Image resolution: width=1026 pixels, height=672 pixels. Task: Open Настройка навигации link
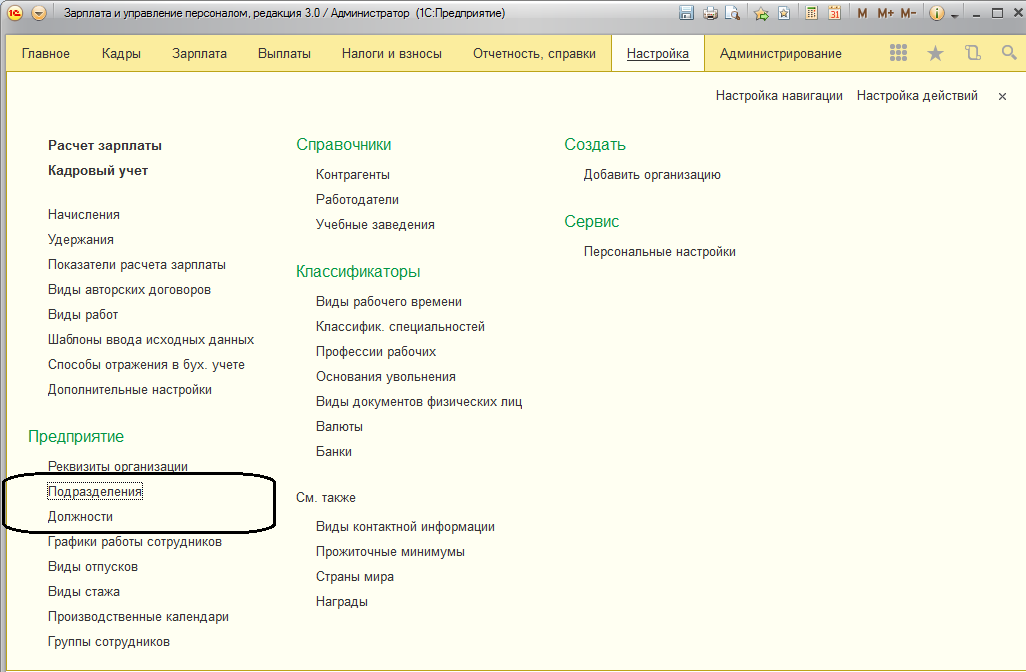coord(779,96)
